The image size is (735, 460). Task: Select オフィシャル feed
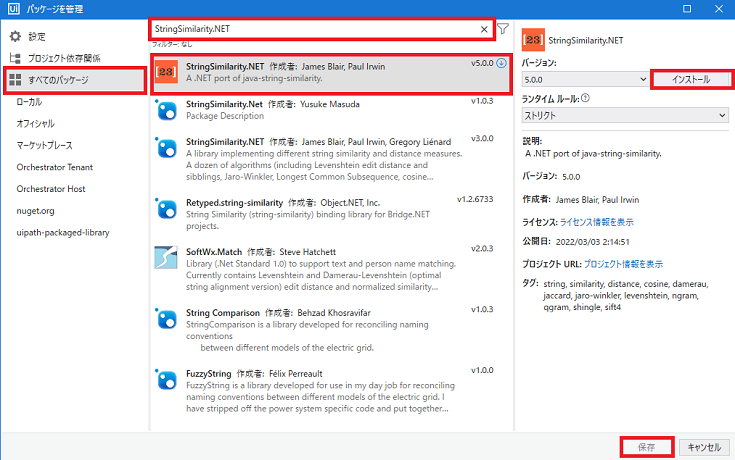pos(36,124)
